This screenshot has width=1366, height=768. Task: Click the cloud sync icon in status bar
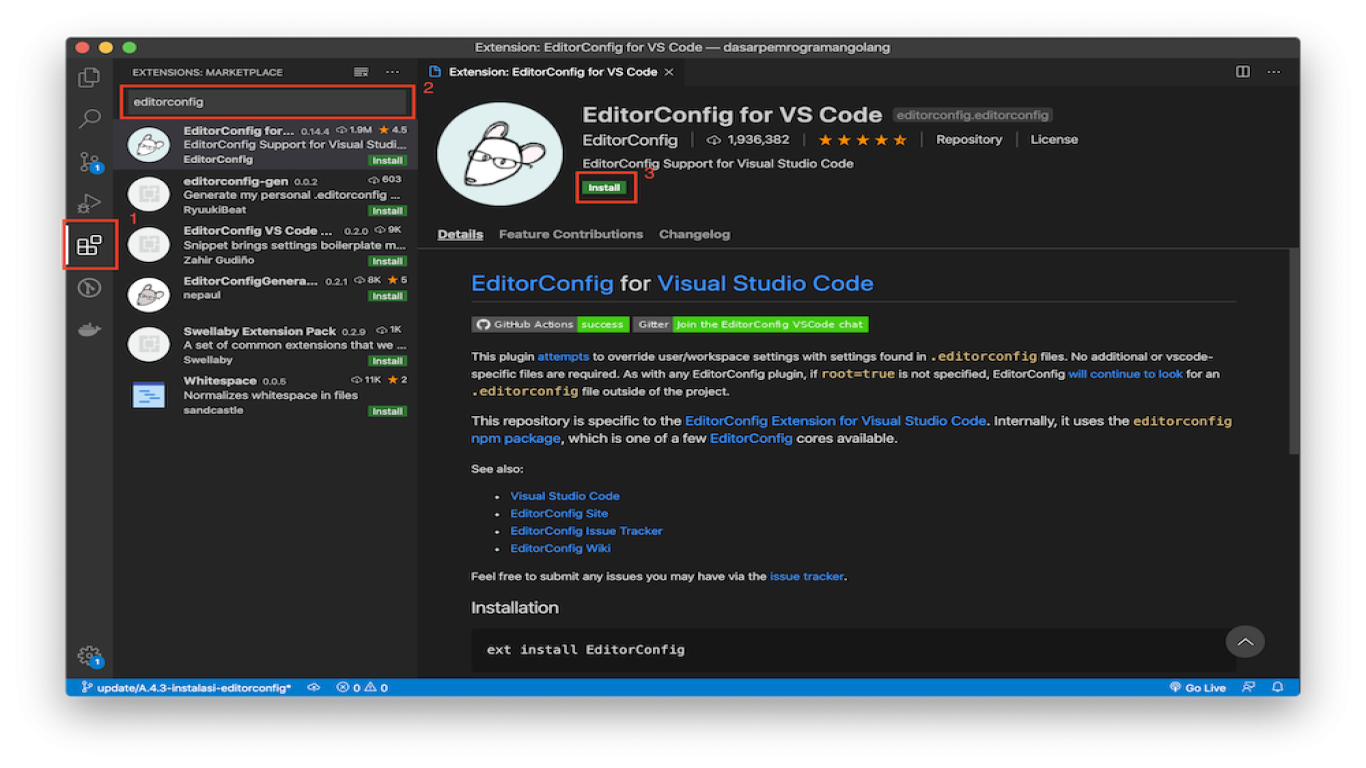coord(313,687)
